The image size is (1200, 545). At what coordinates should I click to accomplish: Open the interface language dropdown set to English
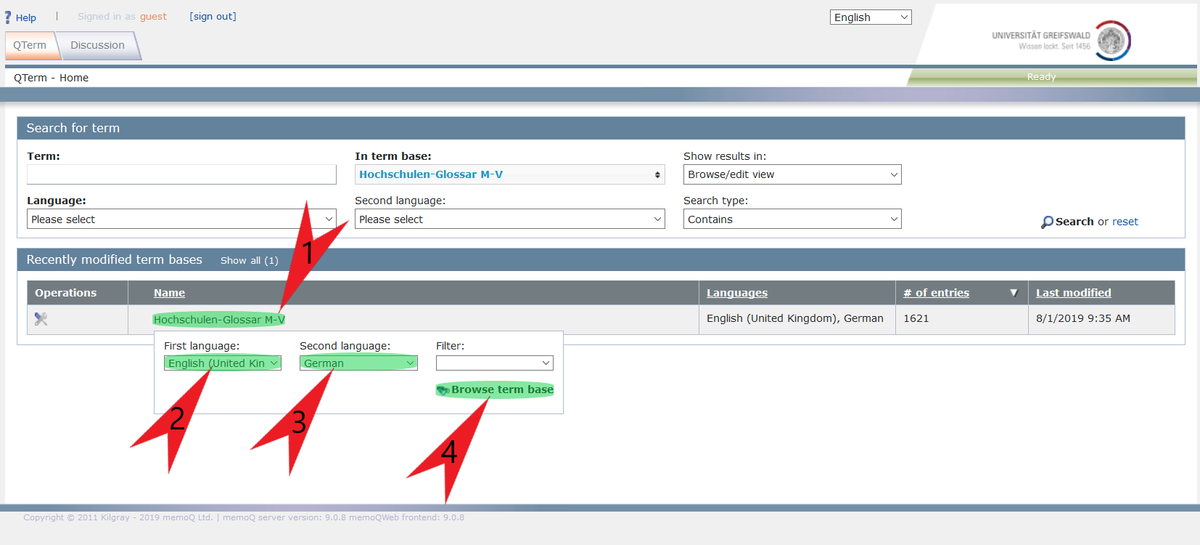click(871, 17)
